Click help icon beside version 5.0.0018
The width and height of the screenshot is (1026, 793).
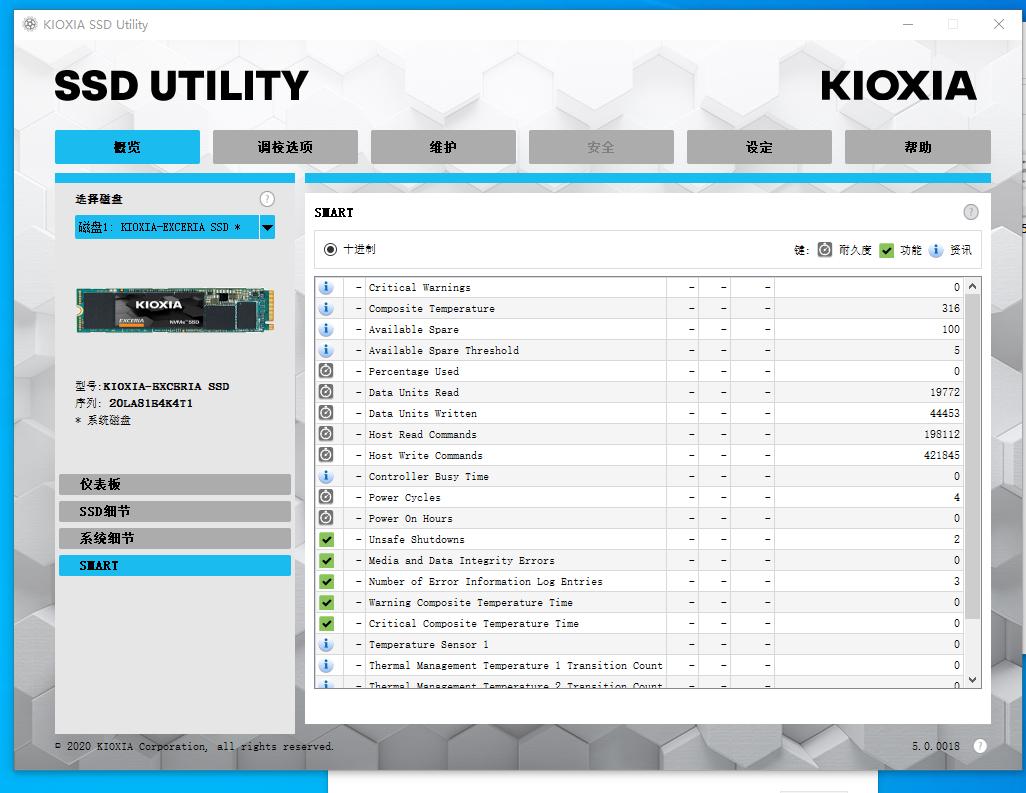(980, 746)
